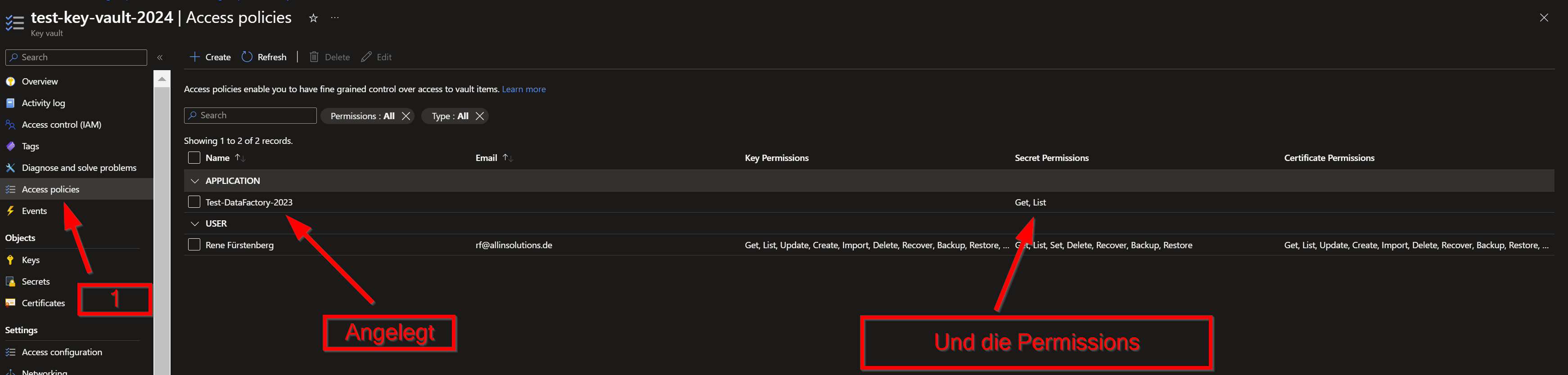
Task: Collapse the sidebar with the double chevron
Action: pos(160,57)
